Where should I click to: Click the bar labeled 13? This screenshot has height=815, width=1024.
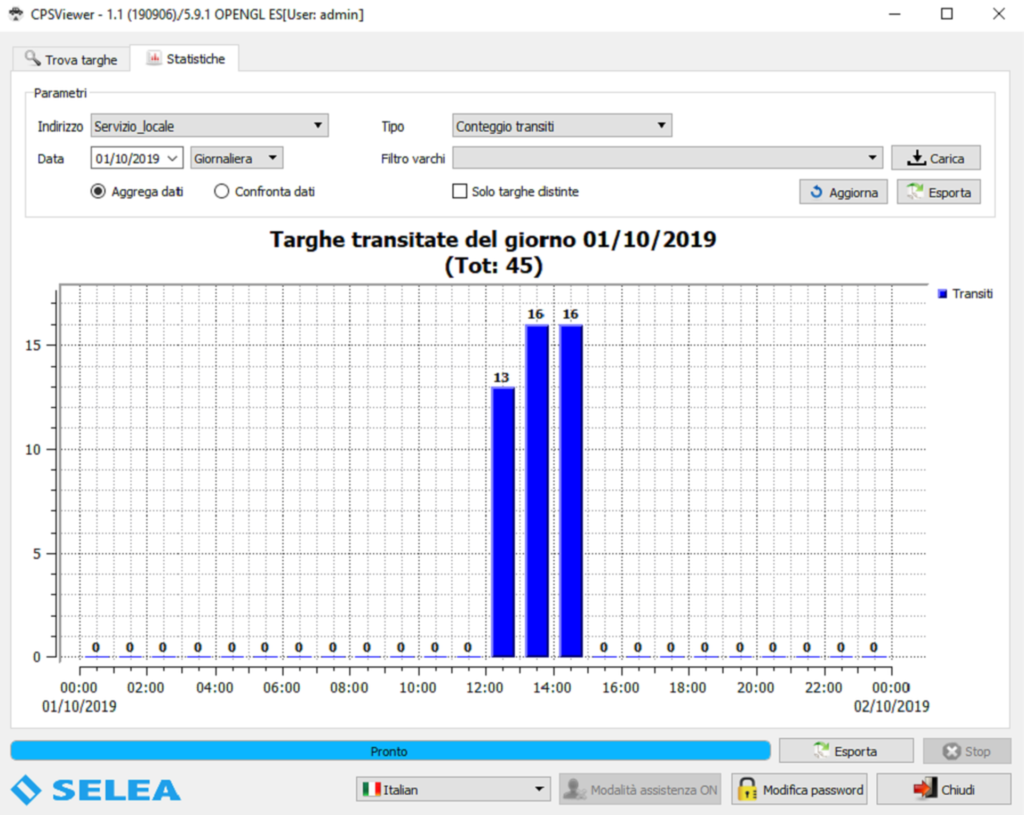point(503,521)
